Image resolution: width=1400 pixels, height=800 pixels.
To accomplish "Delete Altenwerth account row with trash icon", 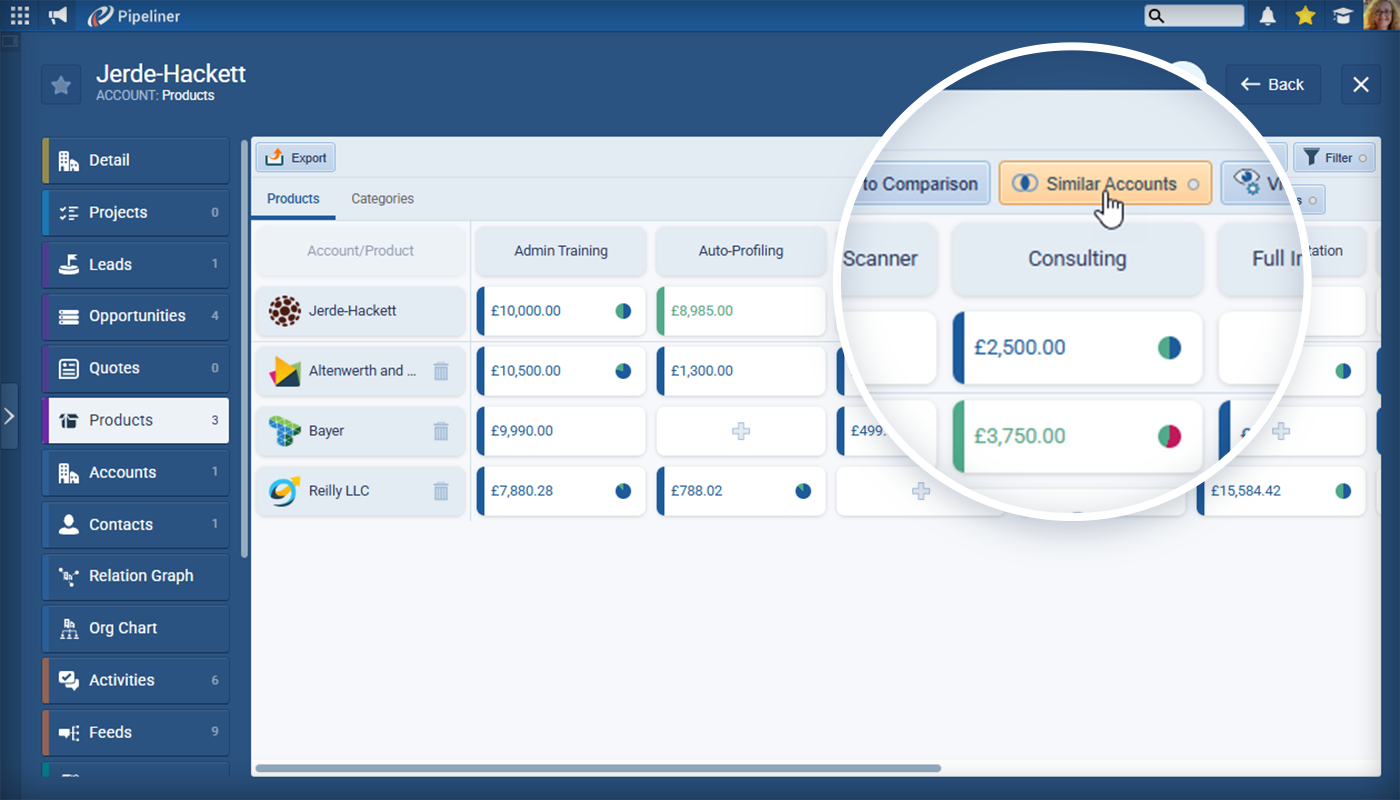I will (x=441, y=371).
